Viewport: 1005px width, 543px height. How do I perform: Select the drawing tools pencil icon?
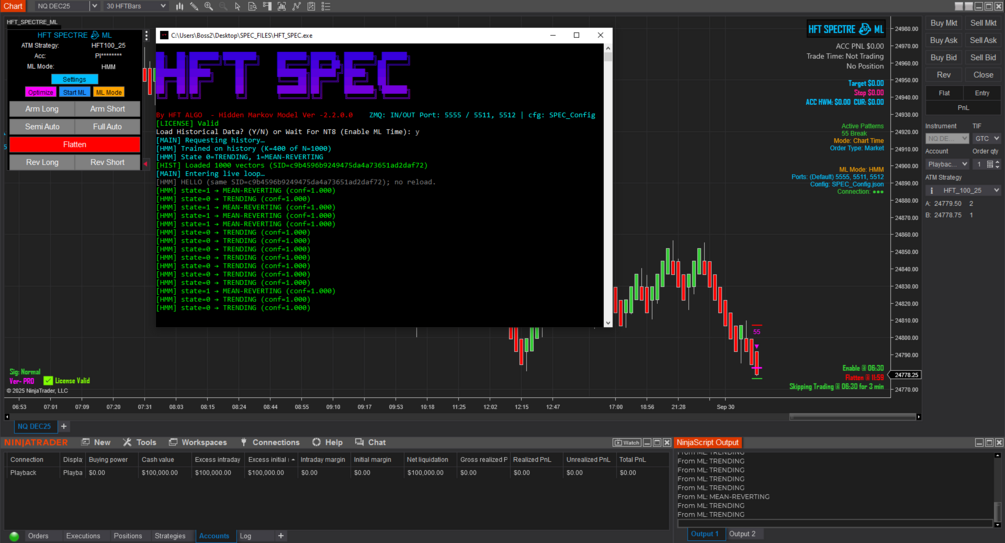click(194, 6)
